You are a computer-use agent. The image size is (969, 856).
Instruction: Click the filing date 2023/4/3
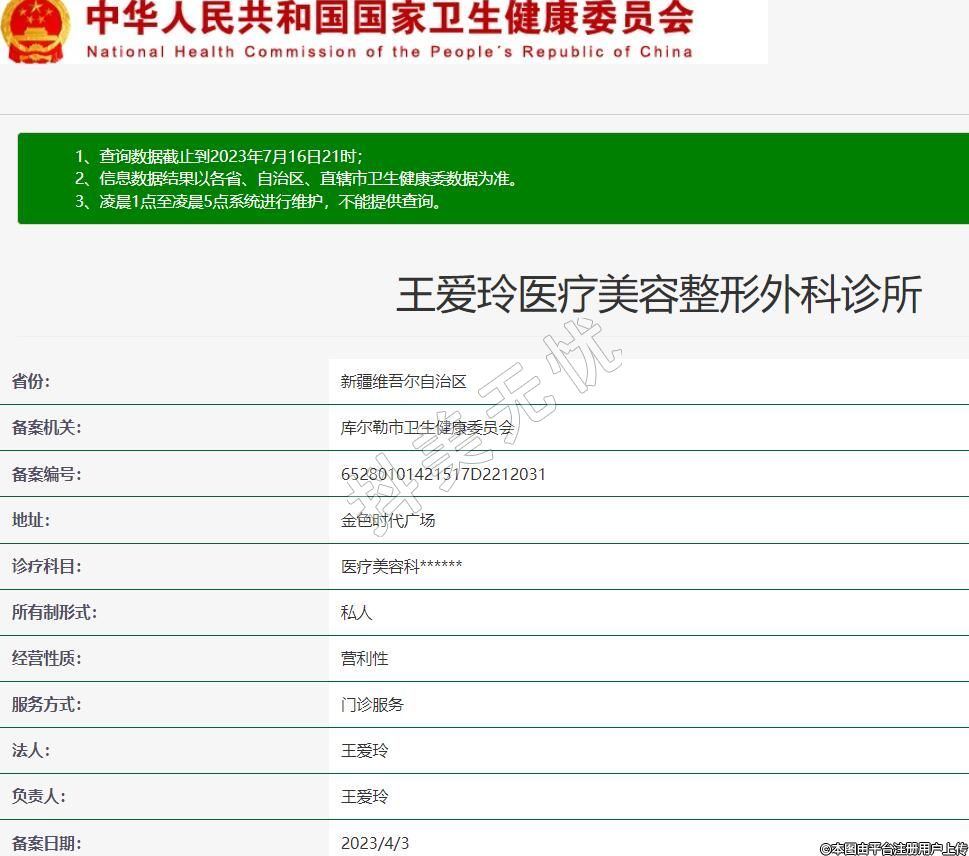(375, 843)
